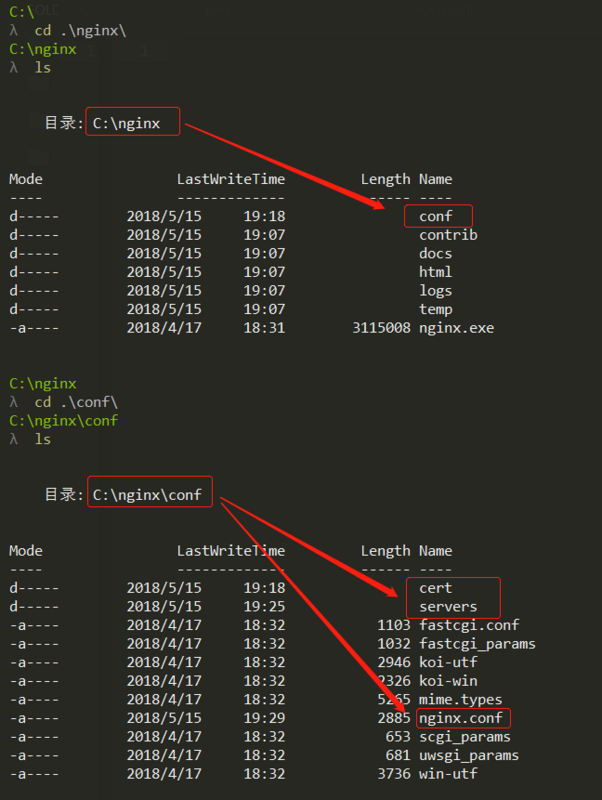The height and width of the screenshot is (800, 602).
Task: Click the 'mime.types' file name
Action: [x=461, y=699]
